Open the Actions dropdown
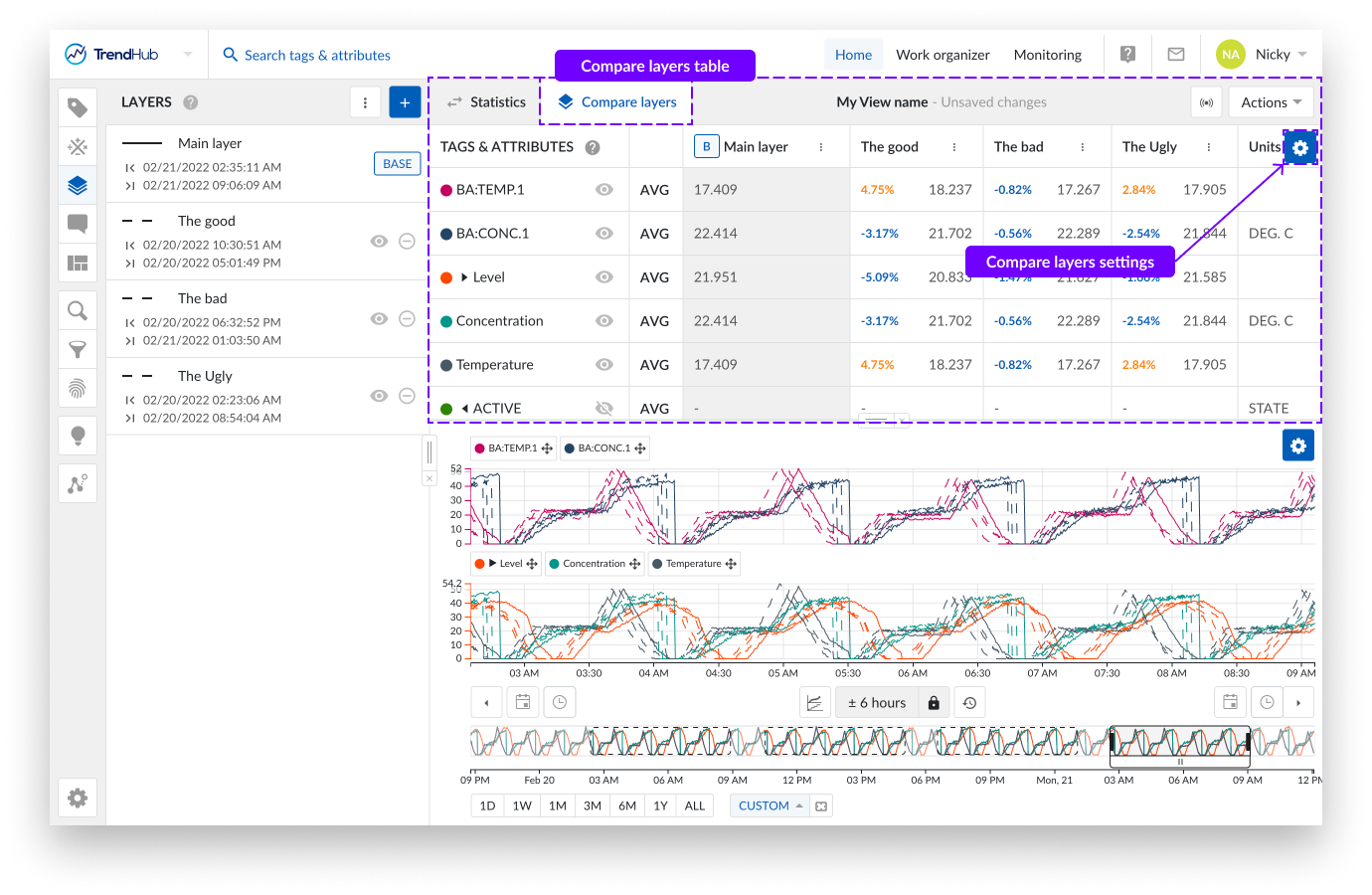The image size is (1372, 895). click(x=1271, y=102)
